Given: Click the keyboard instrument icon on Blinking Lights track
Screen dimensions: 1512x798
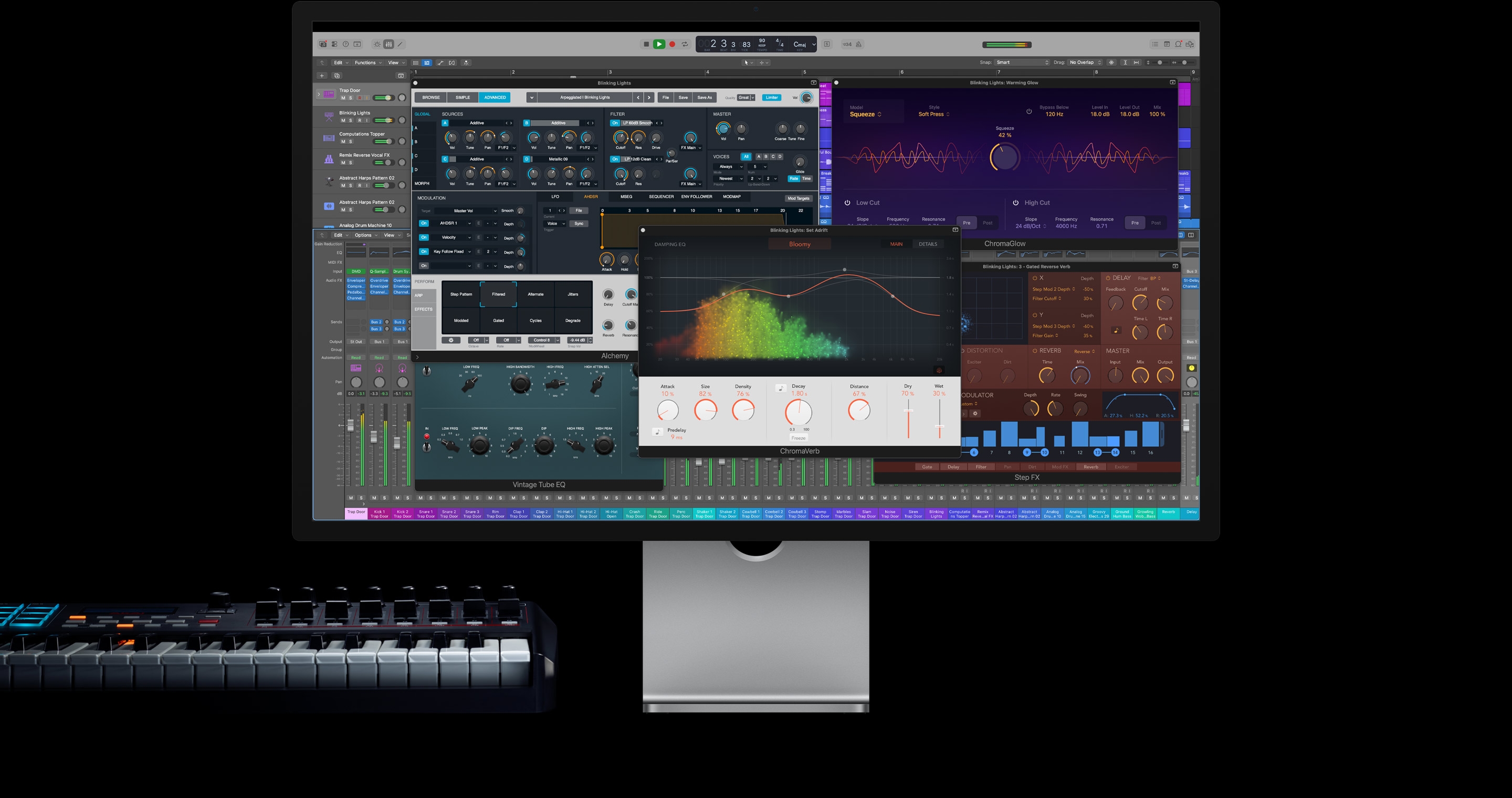Looking at the screenshot, I should coord(328,117).
